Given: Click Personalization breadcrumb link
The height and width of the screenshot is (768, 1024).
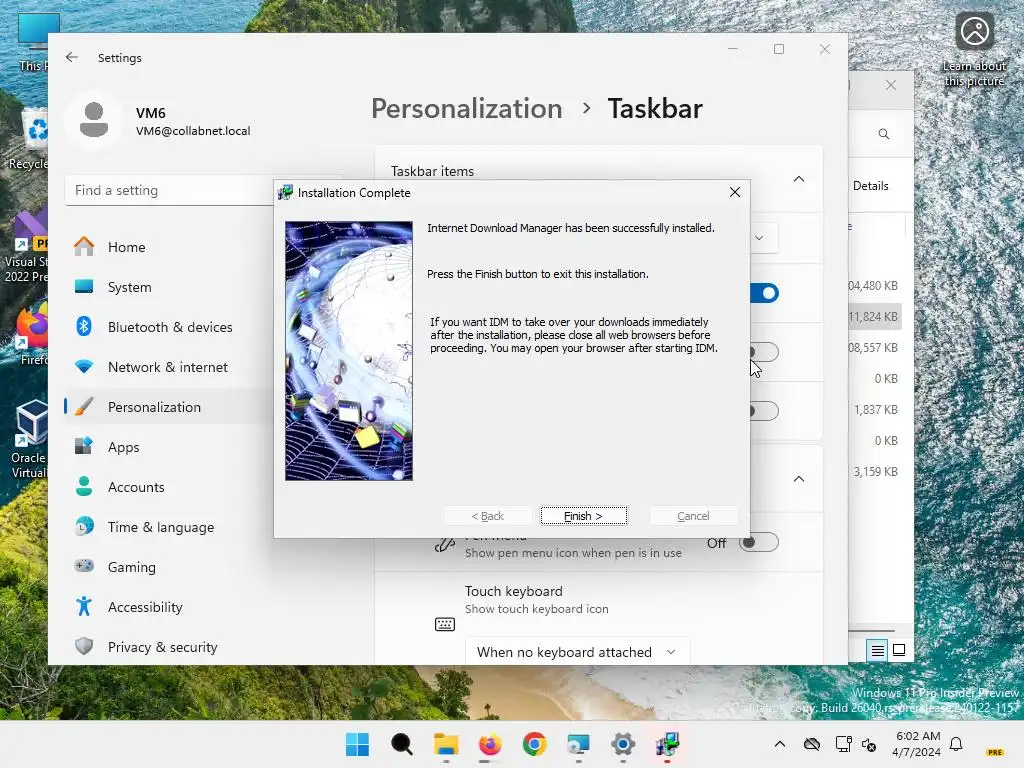Looking at the screenshot, I should [x=466, y=108].
